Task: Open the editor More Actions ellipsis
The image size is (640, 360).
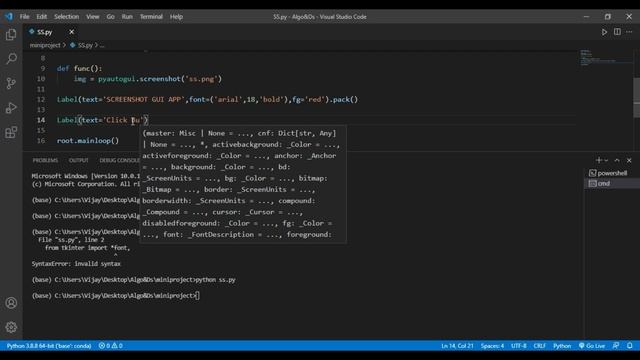Action: 629,32
